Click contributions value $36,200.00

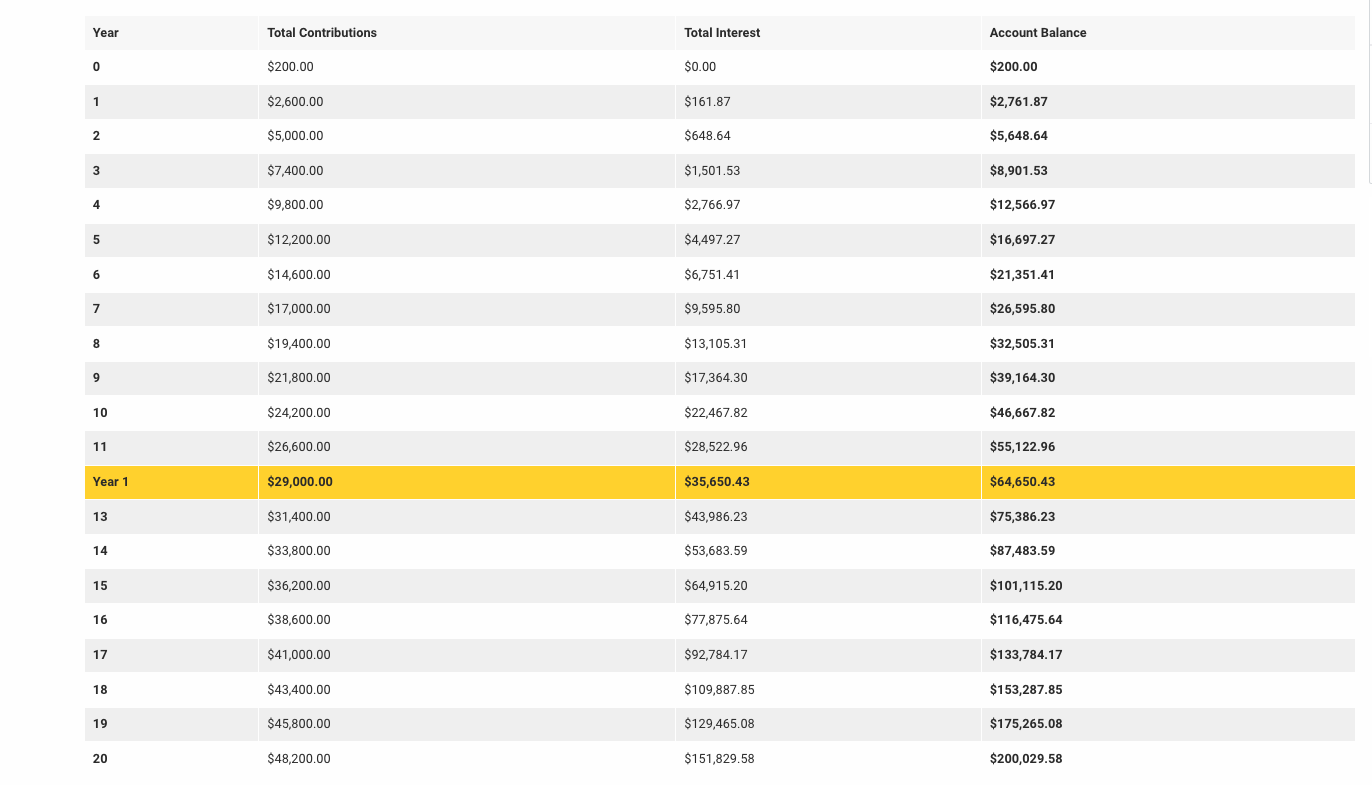click(x=299, y=586)
